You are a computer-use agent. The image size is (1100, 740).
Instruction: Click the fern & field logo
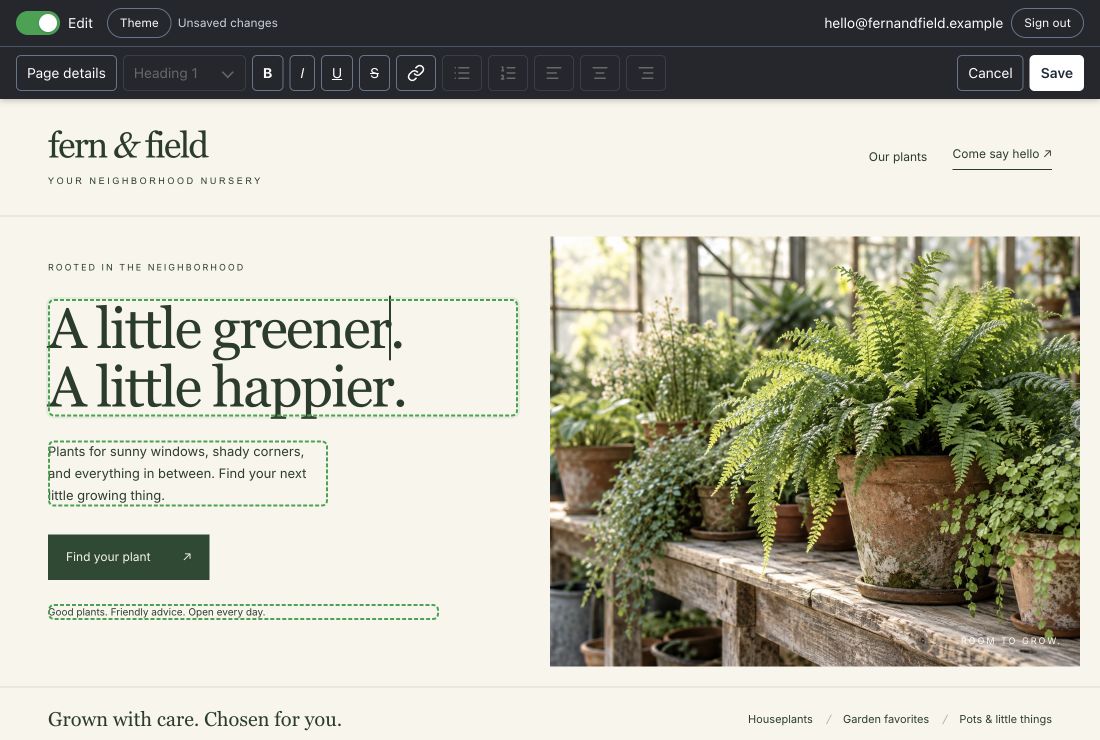pos(128,145)
